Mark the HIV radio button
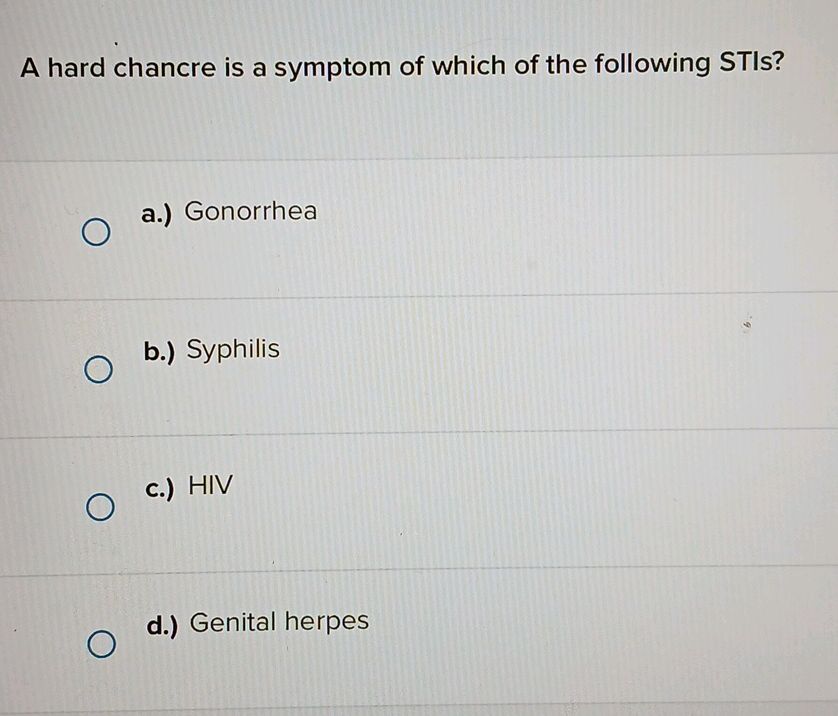Viewport: 838px width, 716px height. coord(96,509)
